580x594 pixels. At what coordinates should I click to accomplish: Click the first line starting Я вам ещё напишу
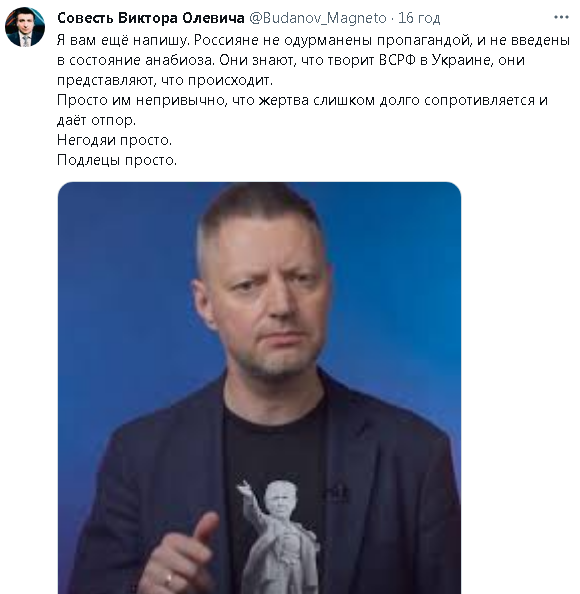[x=313, y=40]
